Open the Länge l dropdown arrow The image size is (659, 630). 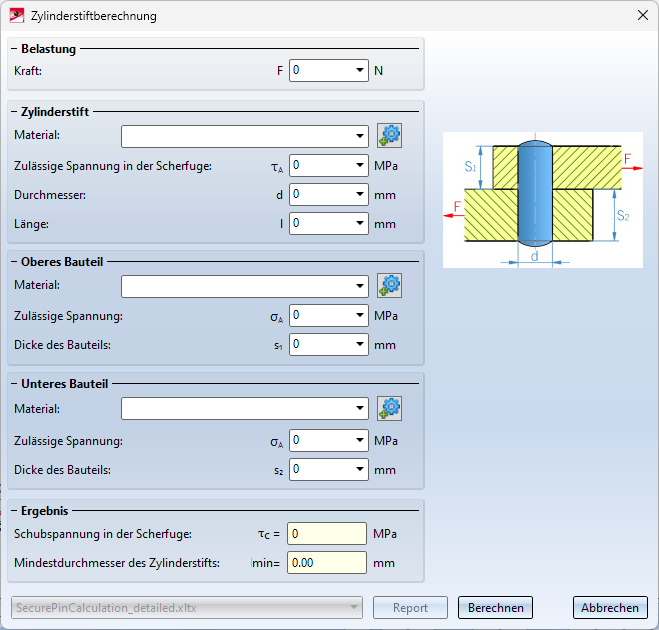360,223
